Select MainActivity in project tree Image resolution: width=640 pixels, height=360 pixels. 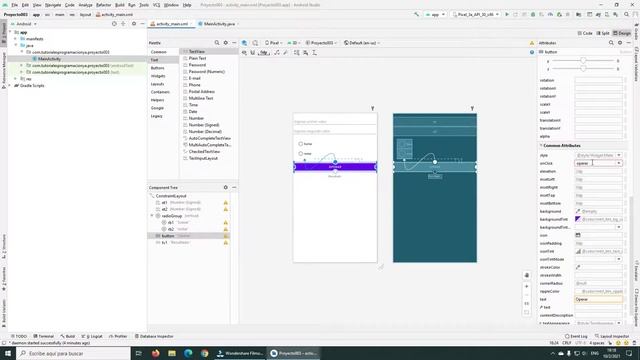pyautogui.click(x=49, y=59)
